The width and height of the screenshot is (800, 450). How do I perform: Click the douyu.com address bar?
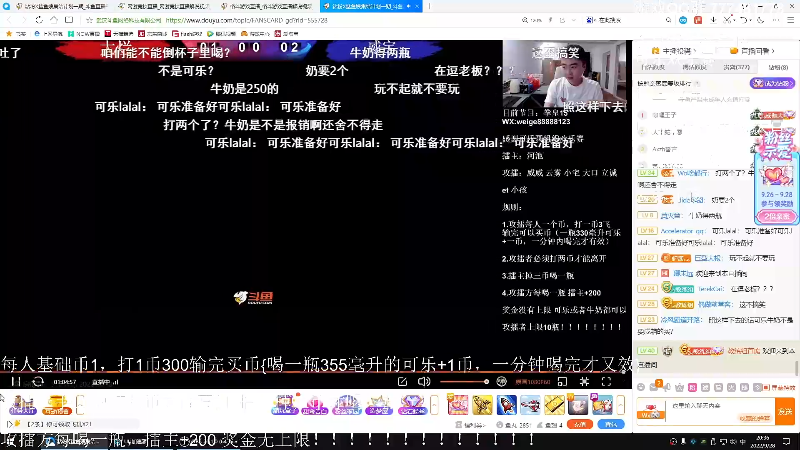click(x=246, y=20)
